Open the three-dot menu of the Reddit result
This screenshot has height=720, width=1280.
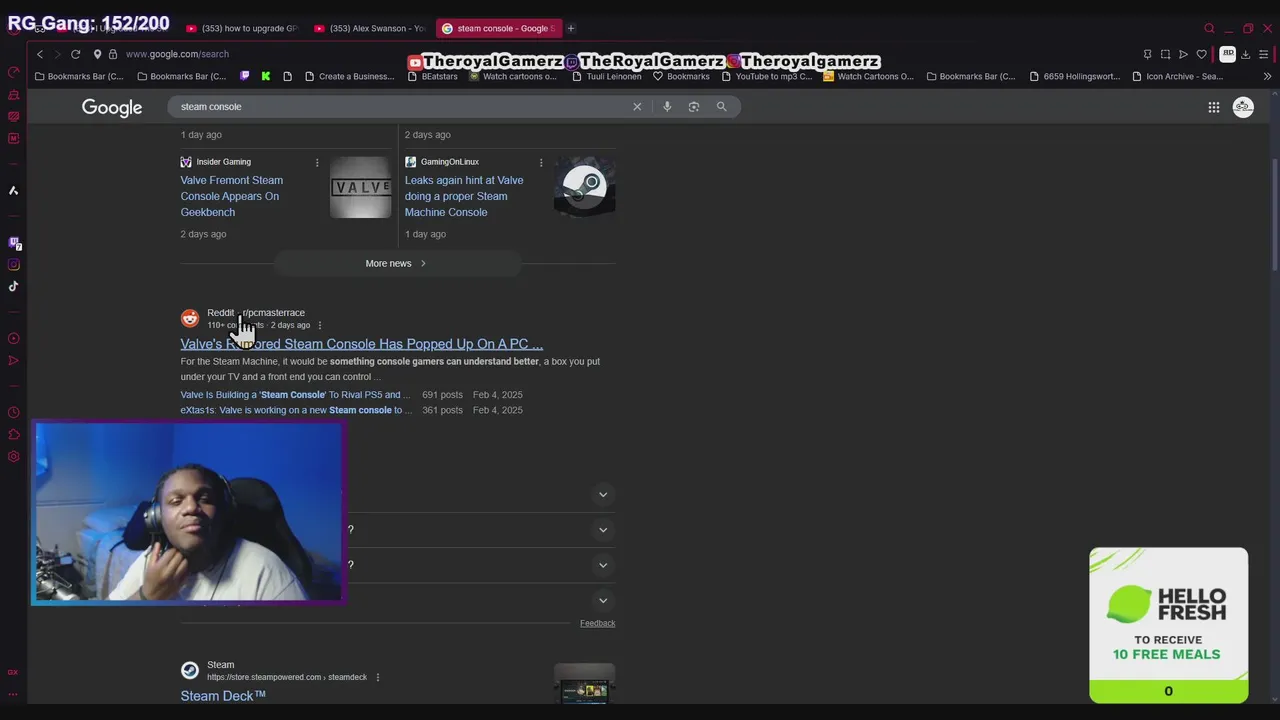click(320, 325)
